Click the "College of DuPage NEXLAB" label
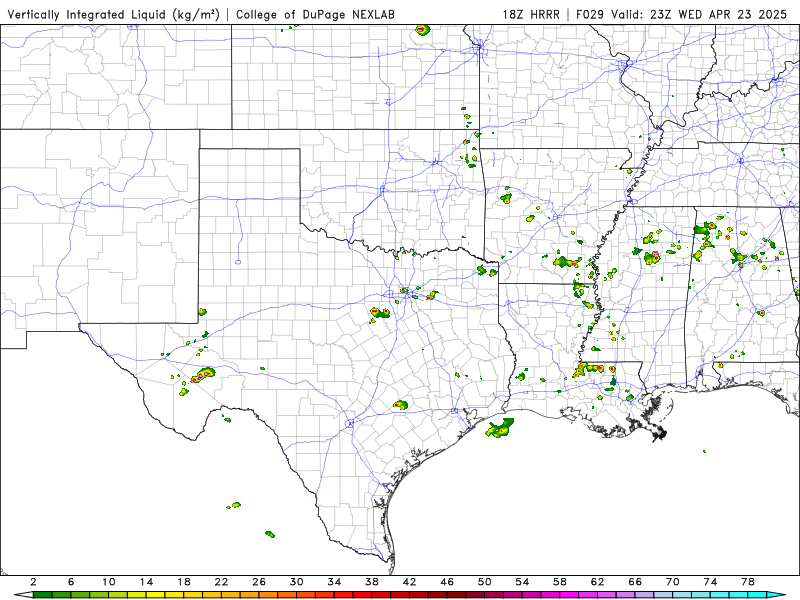800x600 pixels. 315,14
